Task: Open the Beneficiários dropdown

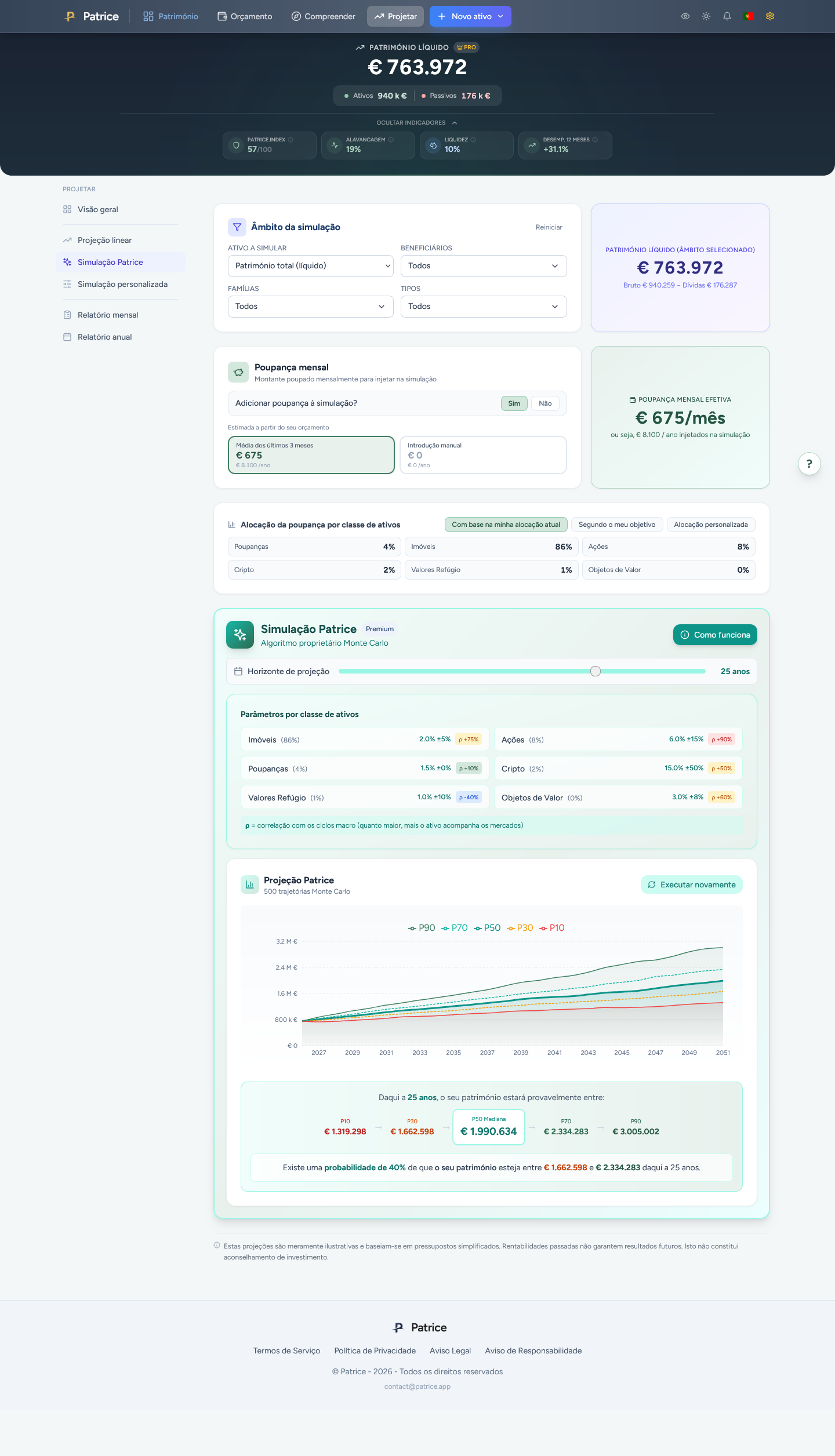Action: click(484, 266)
